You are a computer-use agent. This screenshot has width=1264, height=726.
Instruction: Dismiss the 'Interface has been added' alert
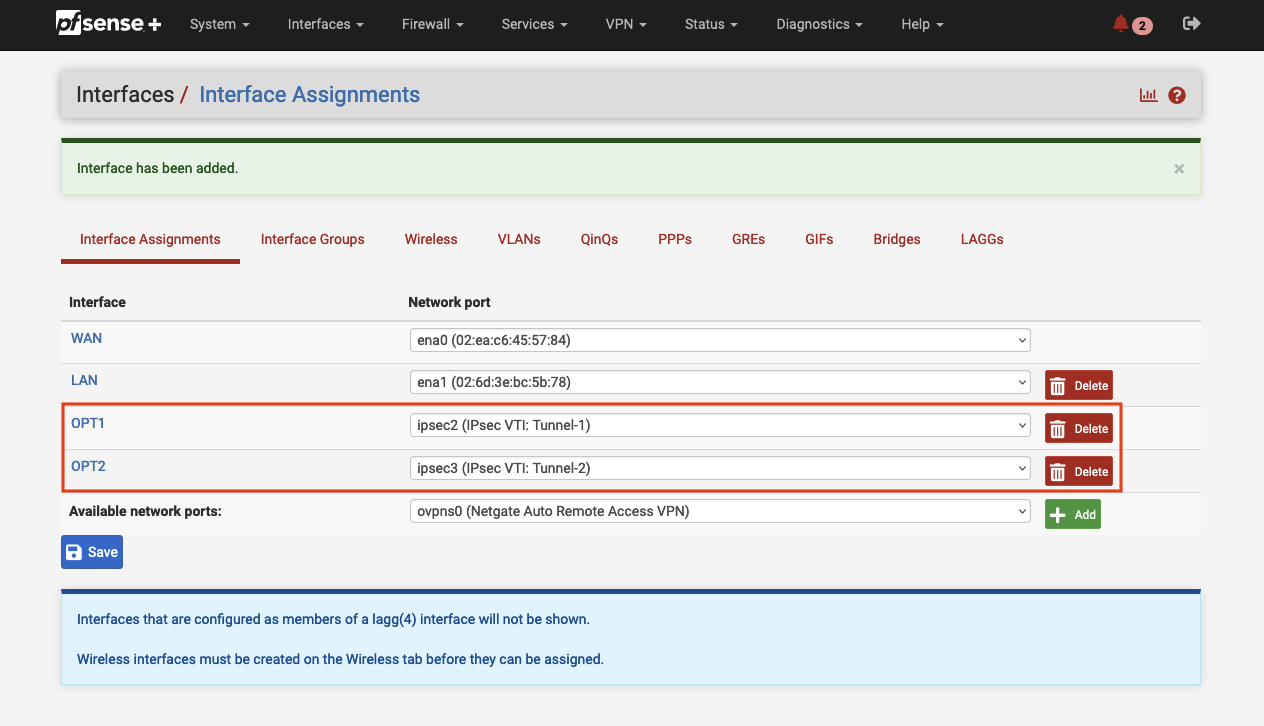(x=1179, y=169)
